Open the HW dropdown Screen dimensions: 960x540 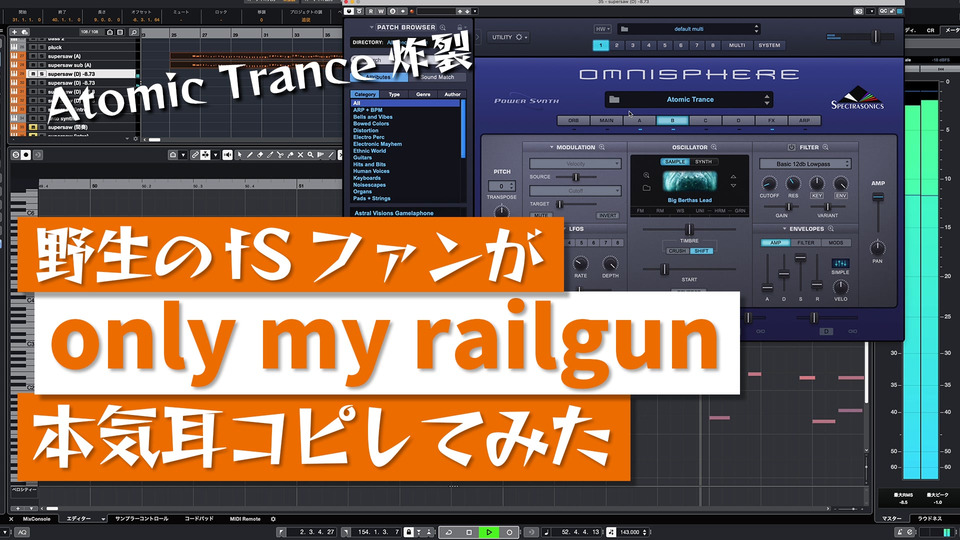(x=602, y=29)
